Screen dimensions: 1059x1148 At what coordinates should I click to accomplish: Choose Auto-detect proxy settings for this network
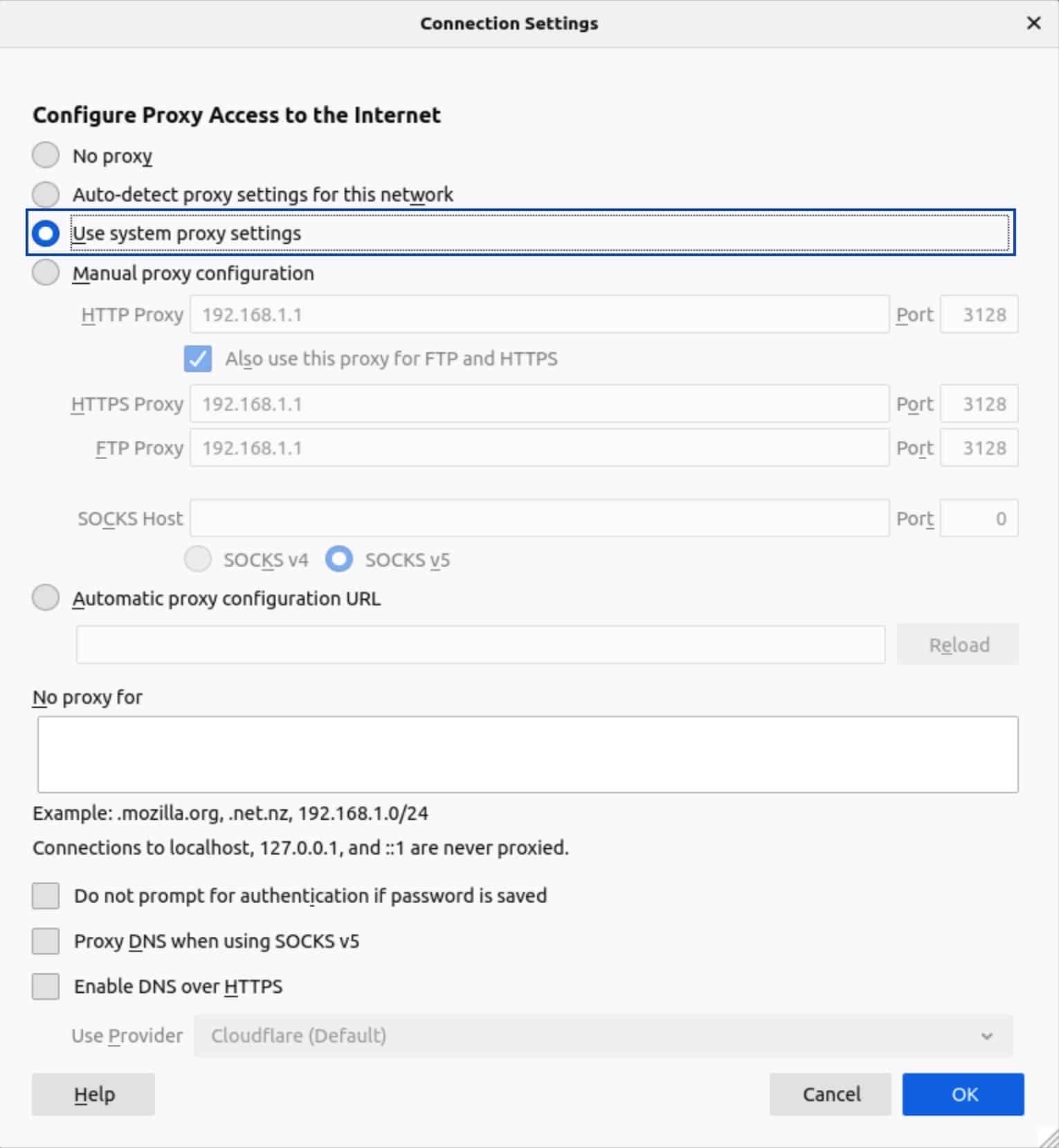45,195
